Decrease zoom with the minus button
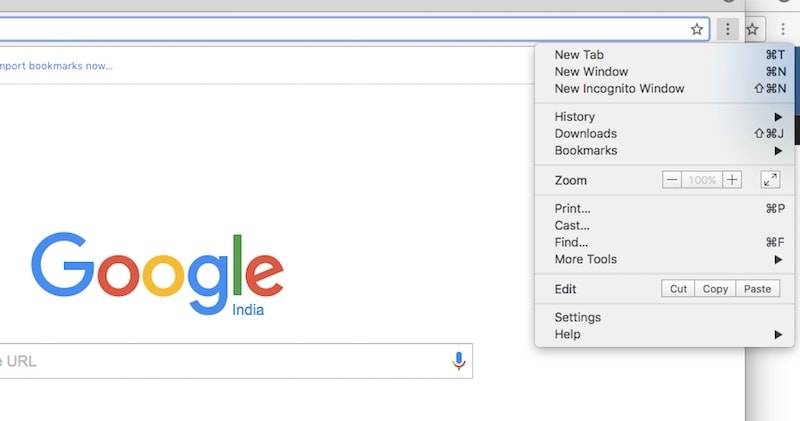800x421 pixels. coord(672,180)
